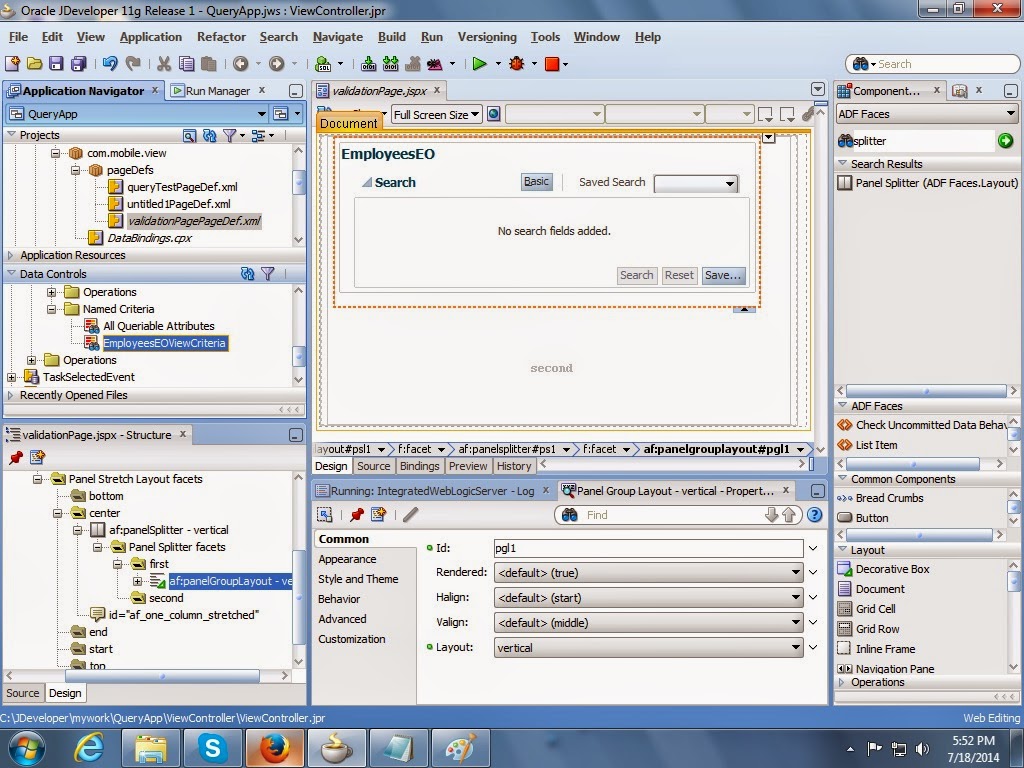Click the Save toolbar icon
The width and height of the screenshot is (1024, 768).
tap(56, 63)
